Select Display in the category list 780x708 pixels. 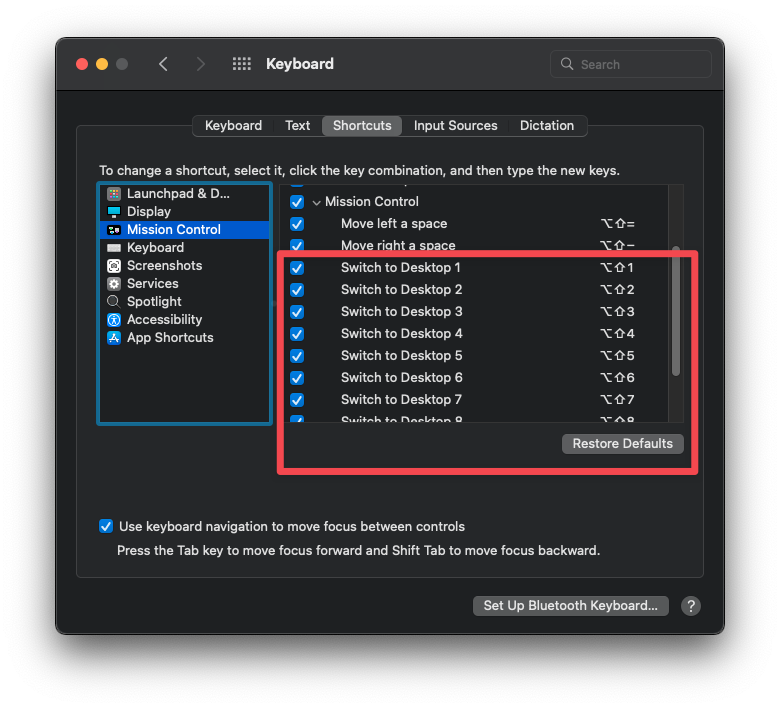click(x=185, y=212)
